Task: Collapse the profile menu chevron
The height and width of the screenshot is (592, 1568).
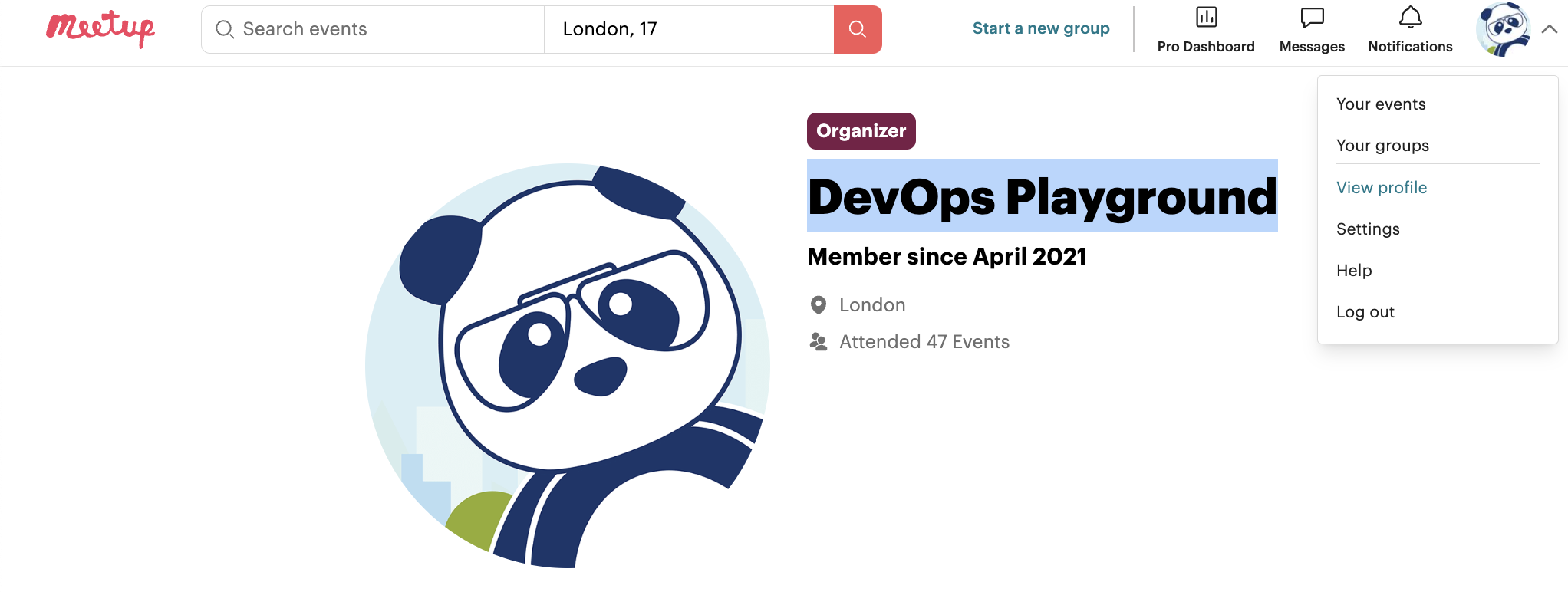Action: coord(1550,29)
